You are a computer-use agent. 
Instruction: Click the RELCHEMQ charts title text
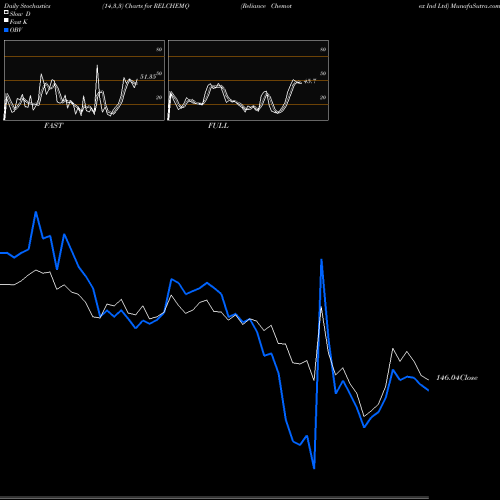pyautogui.click(x=146, y=6)
